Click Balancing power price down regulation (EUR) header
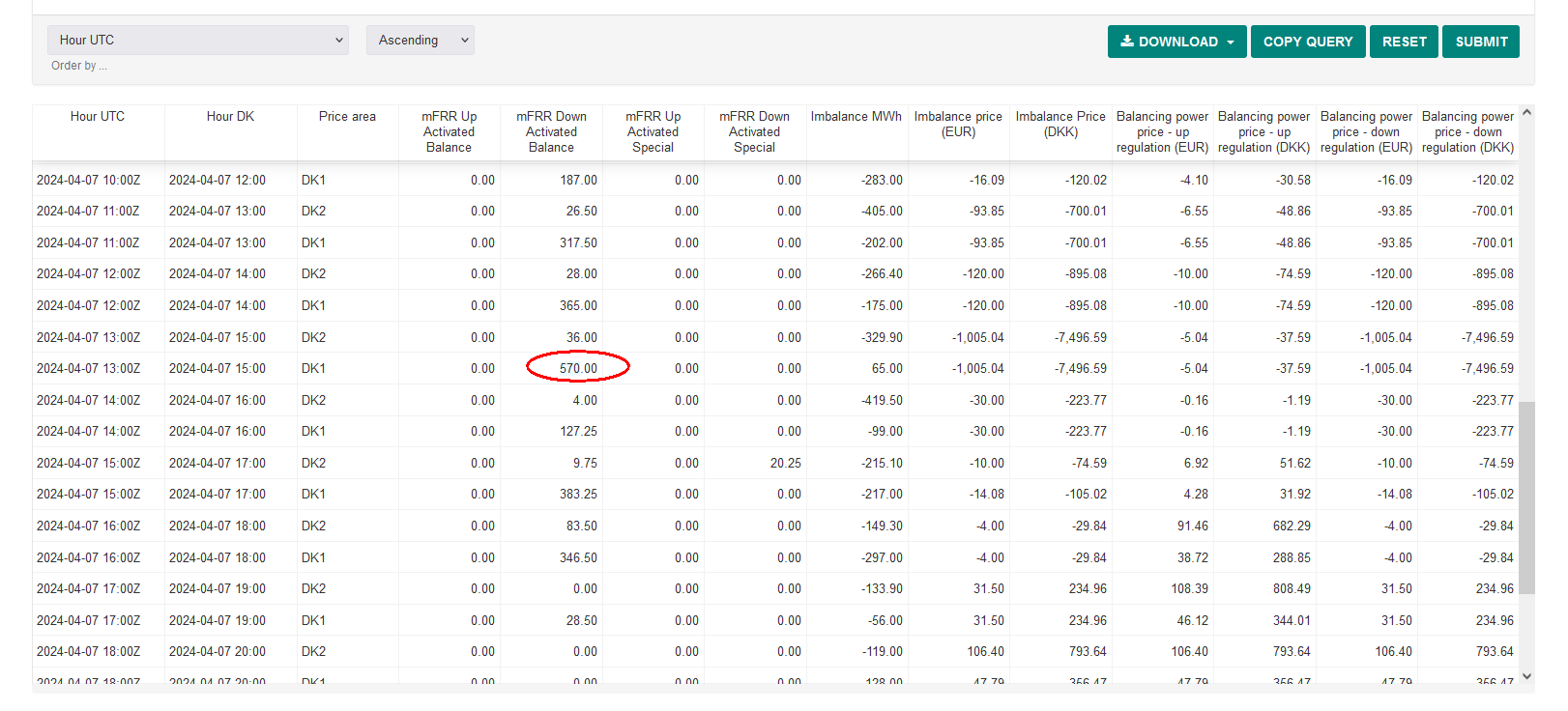Image resolution: width=1568 pixels, height=711 pixels. 1366,131
